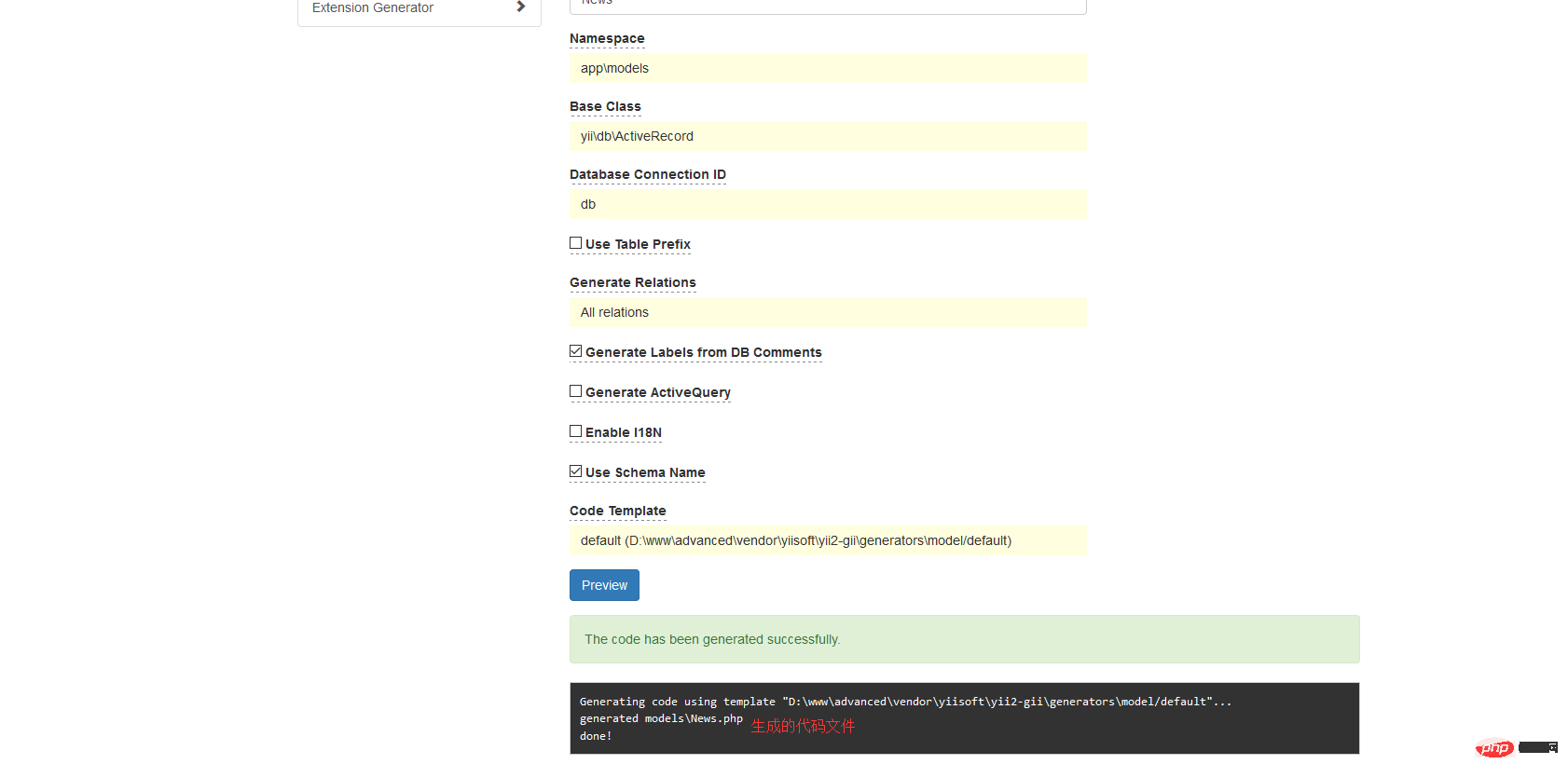The width and height of the screenshot is (1568, 778).
Task: Open the Extension Generator sidebar item
Action: point(420,8)
